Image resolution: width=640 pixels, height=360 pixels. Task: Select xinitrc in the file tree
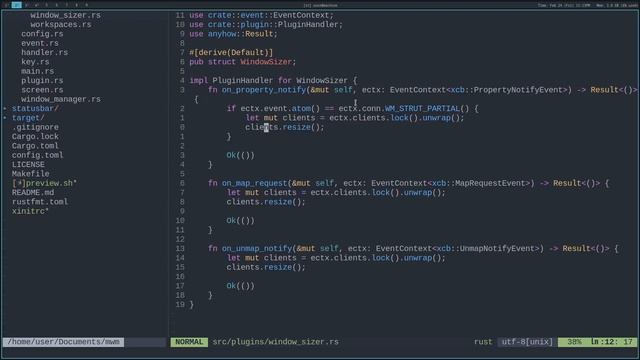(30, 211)
